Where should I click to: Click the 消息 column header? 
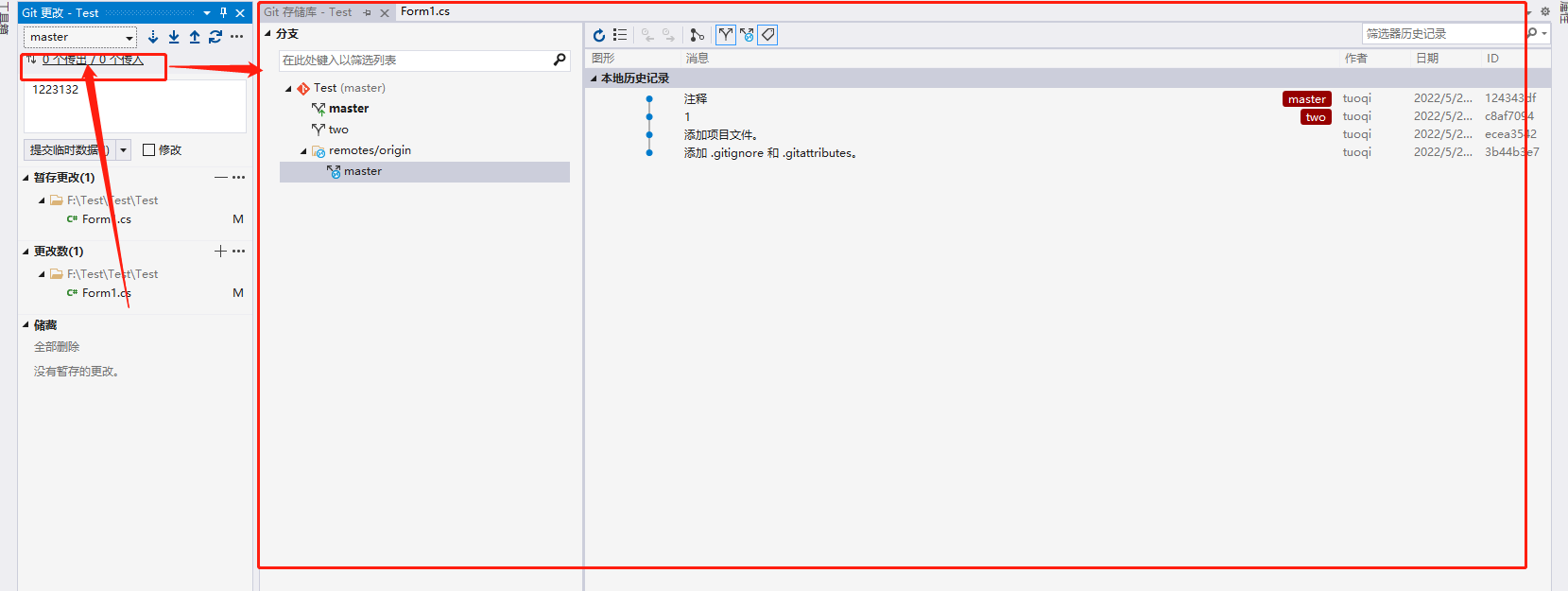tap(698, 59)
